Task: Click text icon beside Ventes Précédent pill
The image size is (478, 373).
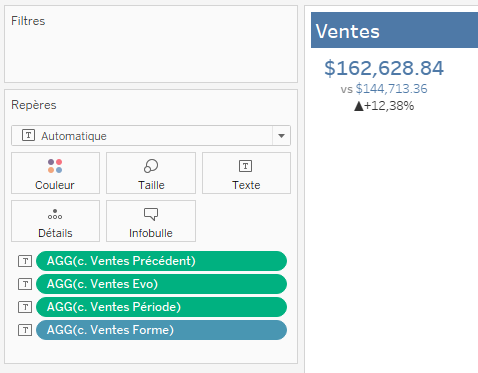Action: (25, 261)
